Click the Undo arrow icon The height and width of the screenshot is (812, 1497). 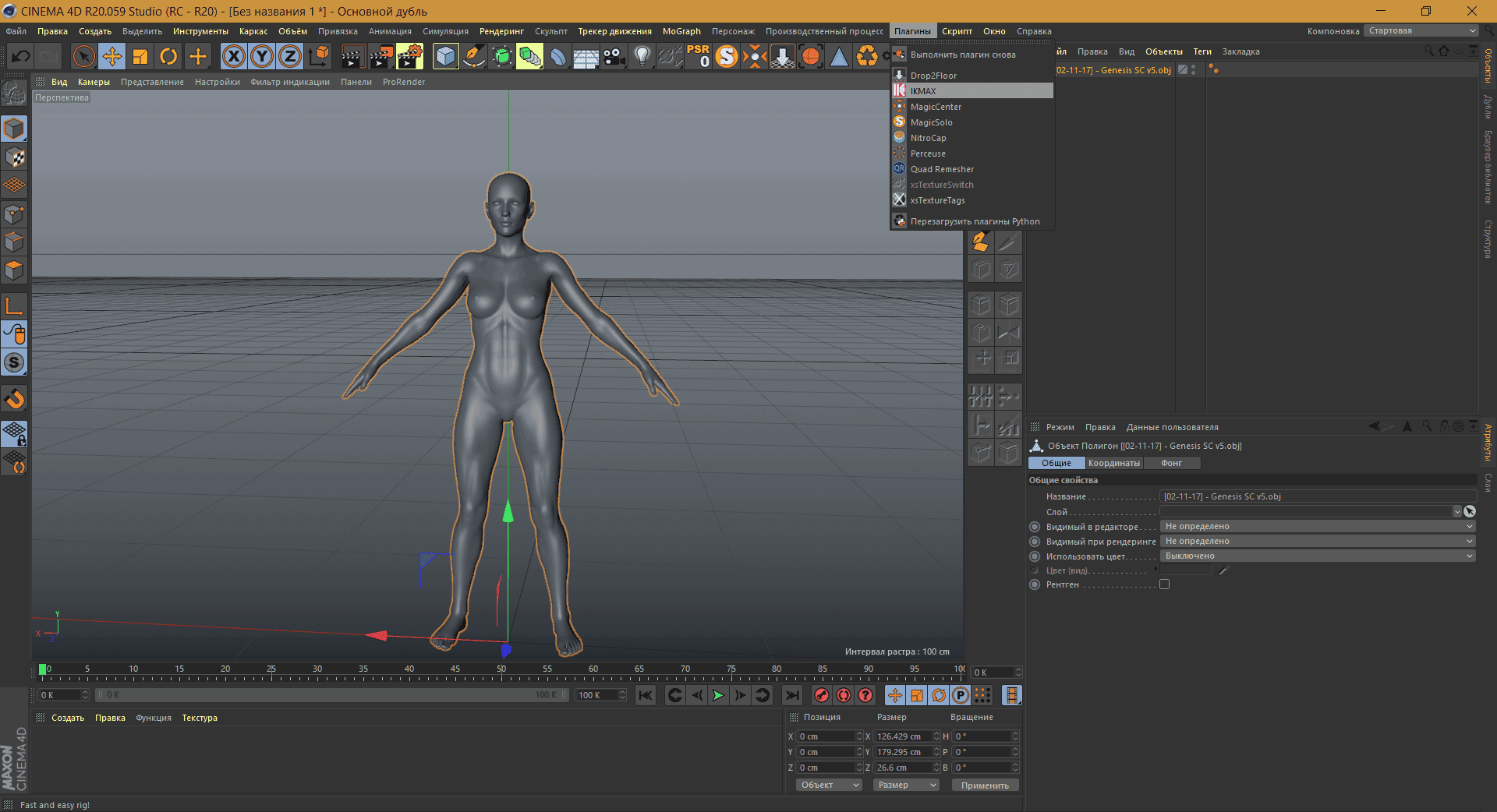[21, 56]
